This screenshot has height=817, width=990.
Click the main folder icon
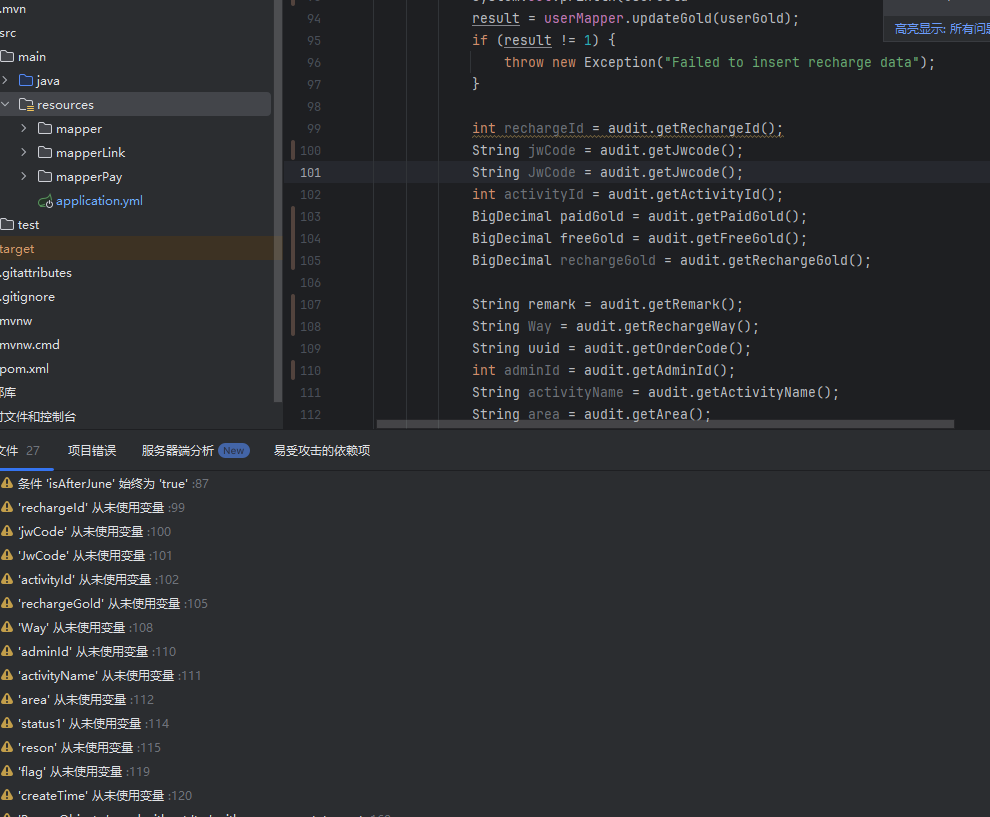[8, 56]
